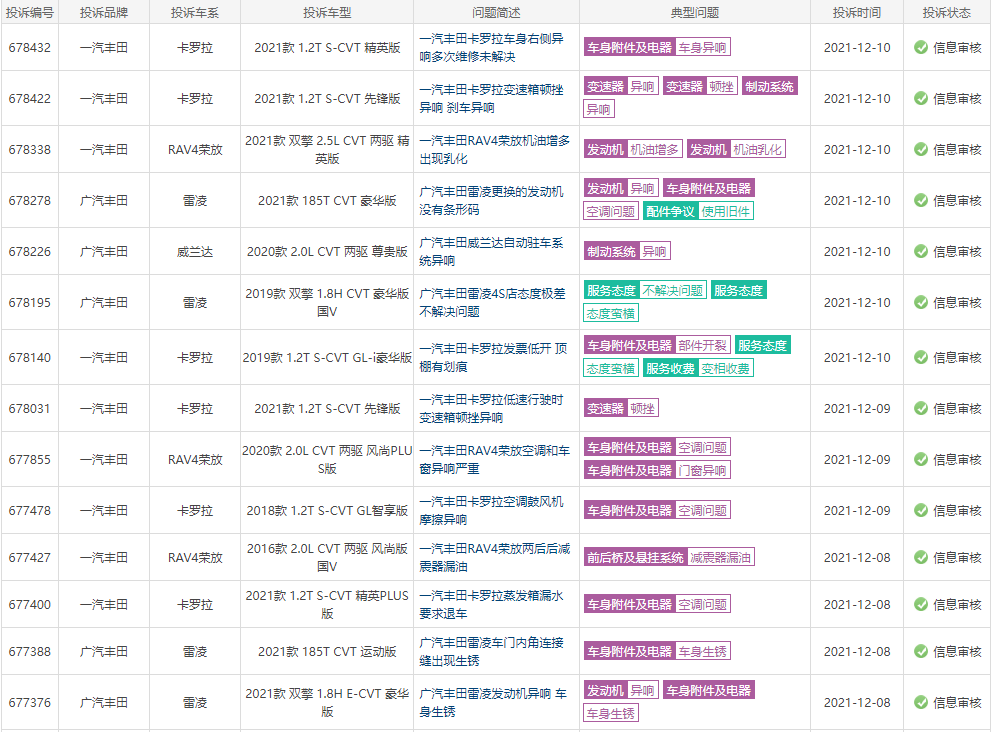994x732 pixels.
Task: Click model 2018款 1.2T S-CVT GL智享版
Action: tap(327, 510)
